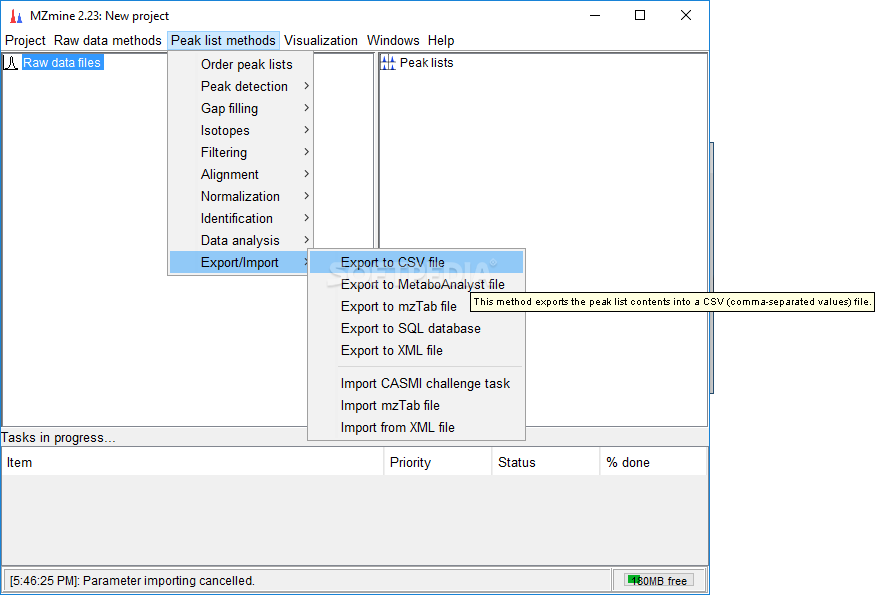Expand the Normalization submenu

241,196
